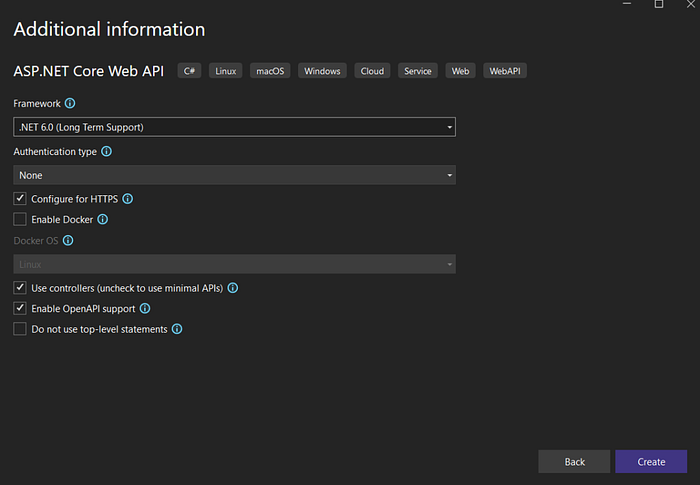Click info icon next to Enable OpenAPI support
700x485 pixels.
coord(145,308)
